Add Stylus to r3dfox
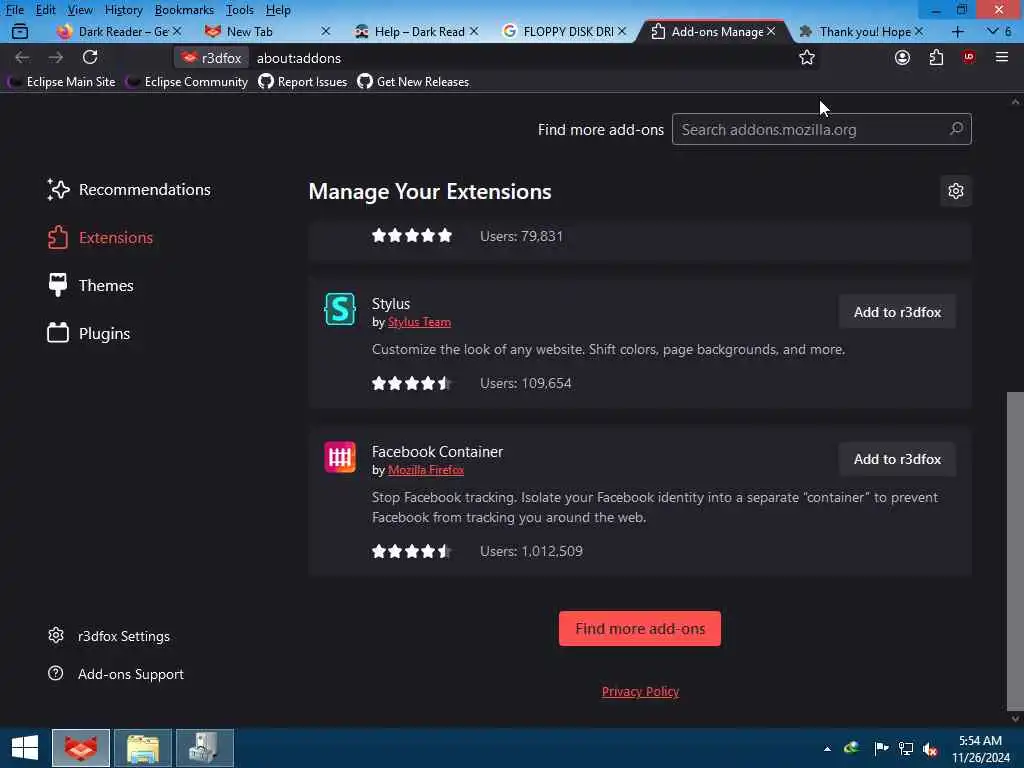Image resolution: width=1024 pixels, height=768 pixels. tap(897, 312)
